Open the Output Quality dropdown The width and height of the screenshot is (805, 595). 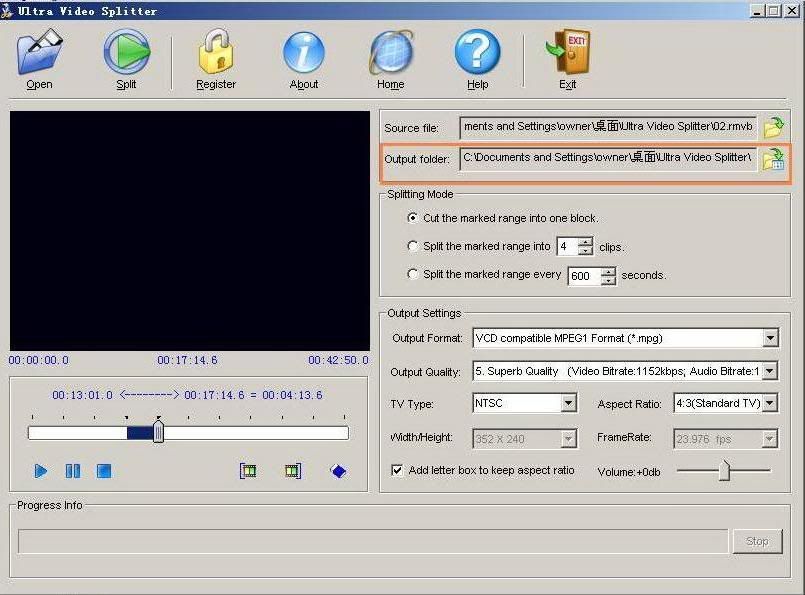tap(770, 371)
